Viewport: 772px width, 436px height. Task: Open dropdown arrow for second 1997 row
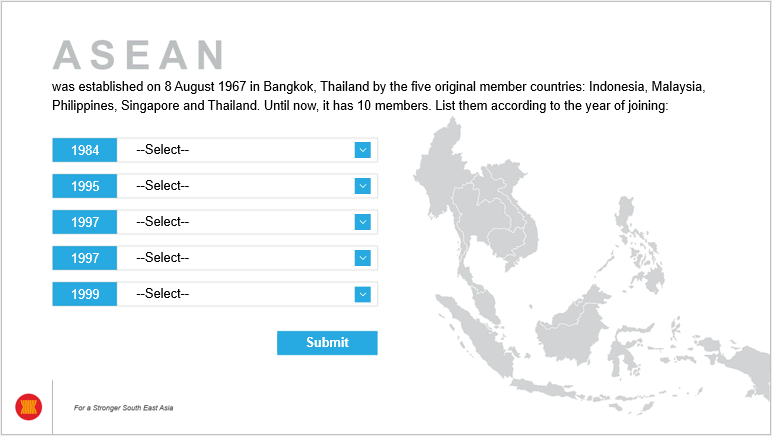click(x=362, y=258)
